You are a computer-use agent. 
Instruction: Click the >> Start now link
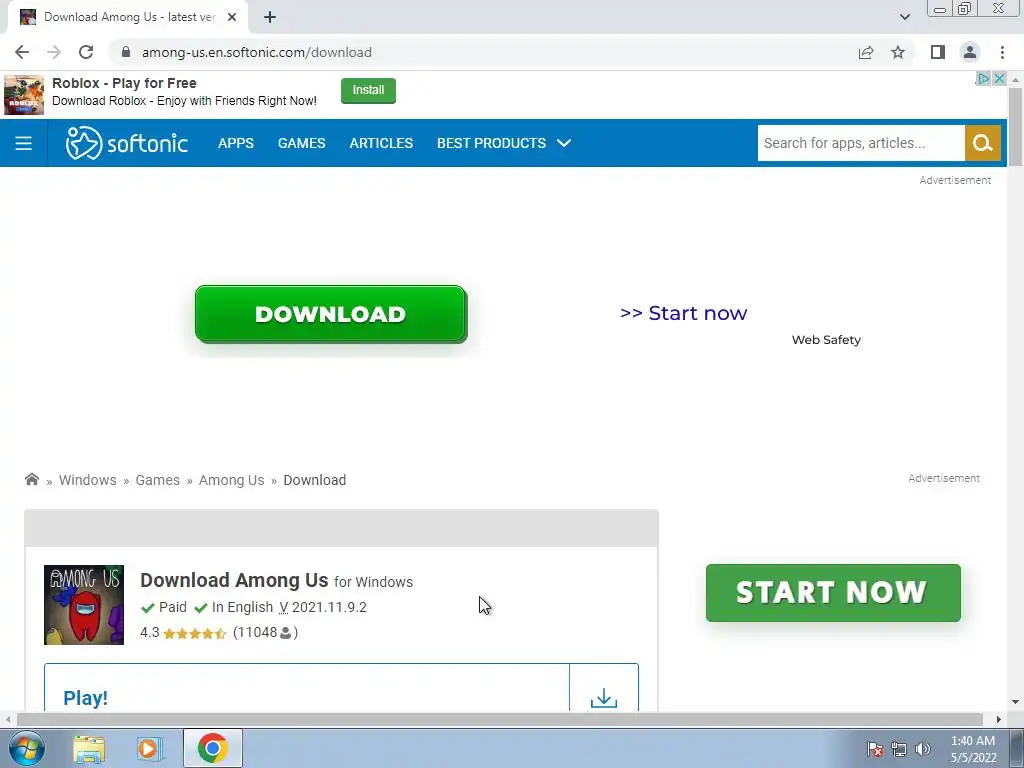coord(683,313)
